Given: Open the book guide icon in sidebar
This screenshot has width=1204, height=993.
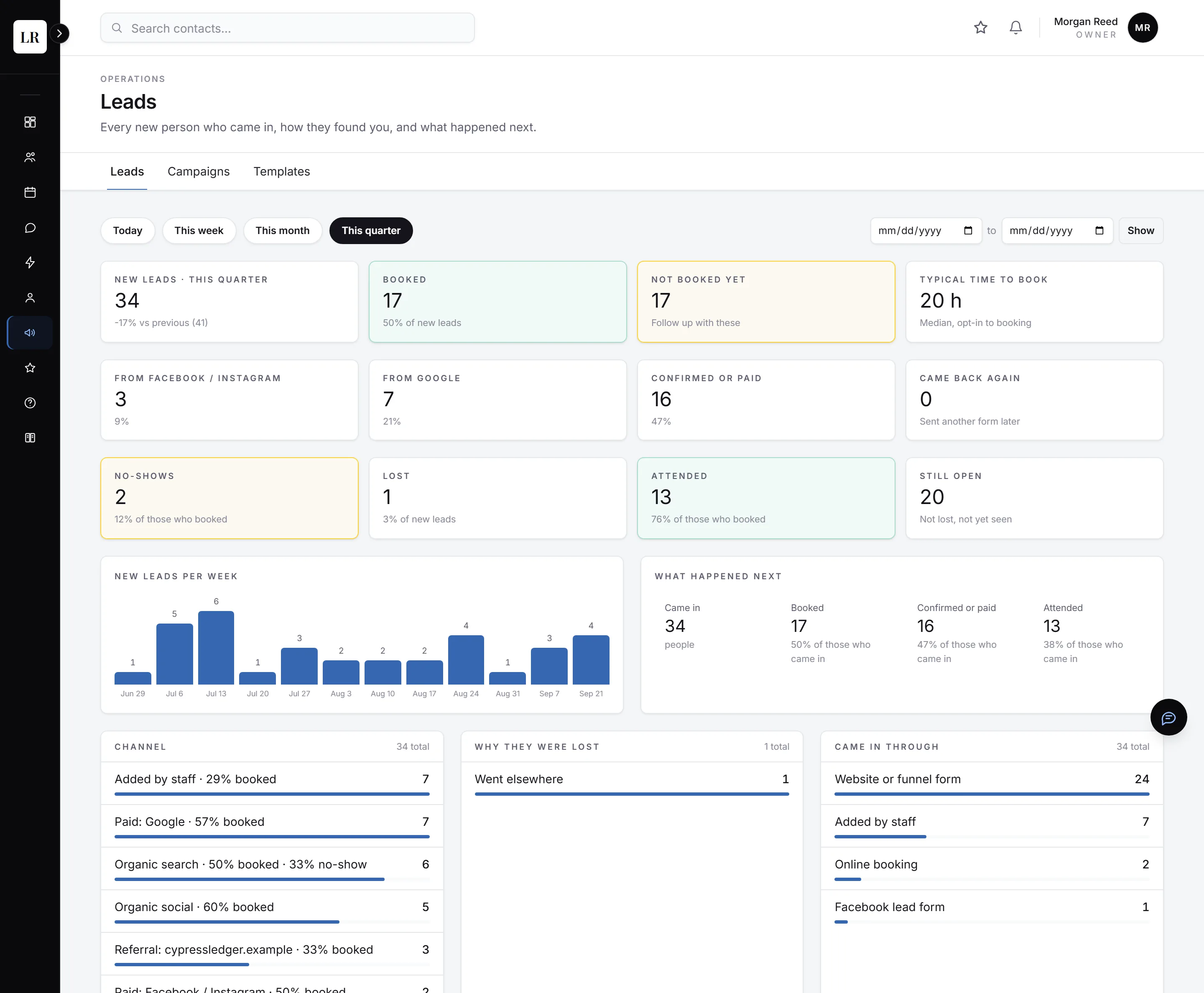Looking at the screenshot, I should (x=30, y=438).
